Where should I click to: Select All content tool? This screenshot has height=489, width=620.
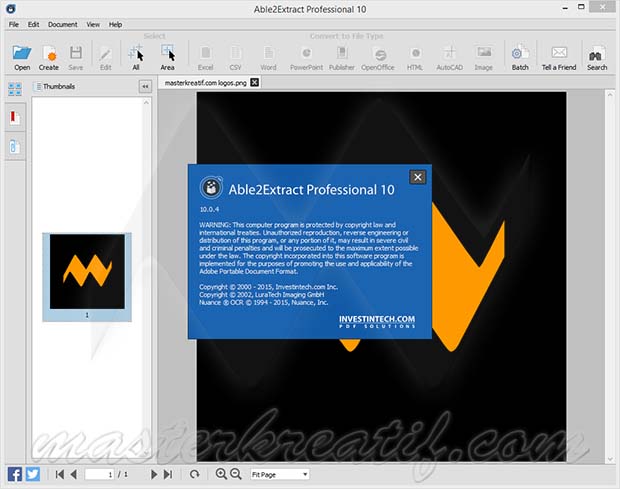click(x=136, y=57)
